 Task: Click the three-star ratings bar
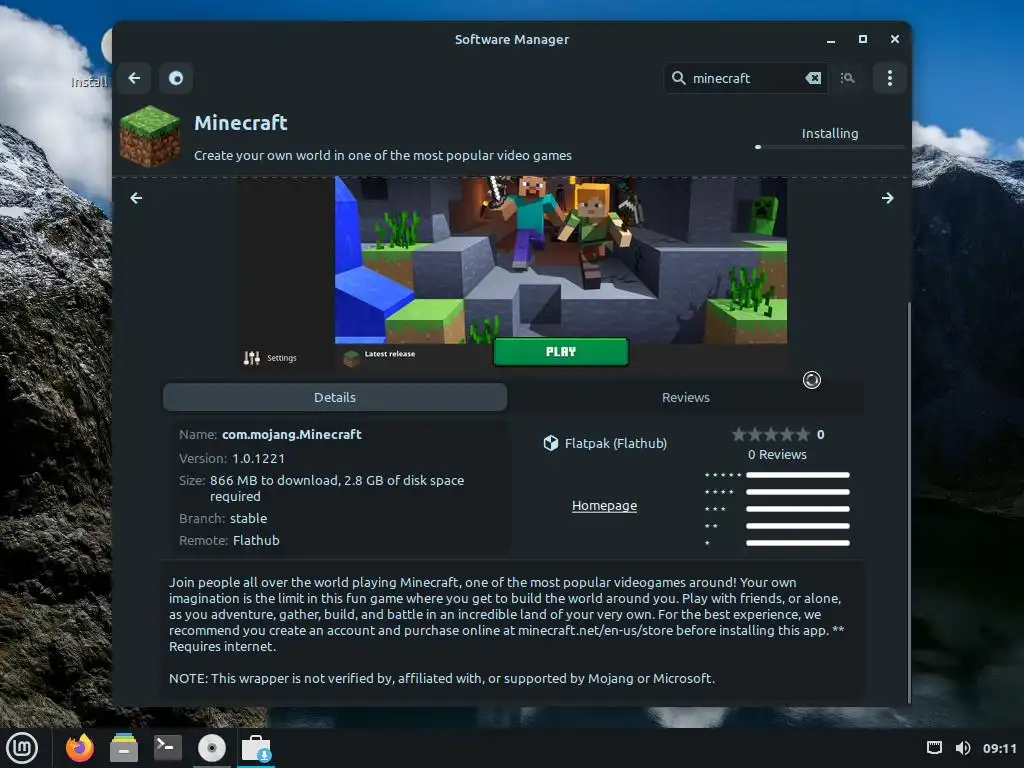[x=798, y=509]
